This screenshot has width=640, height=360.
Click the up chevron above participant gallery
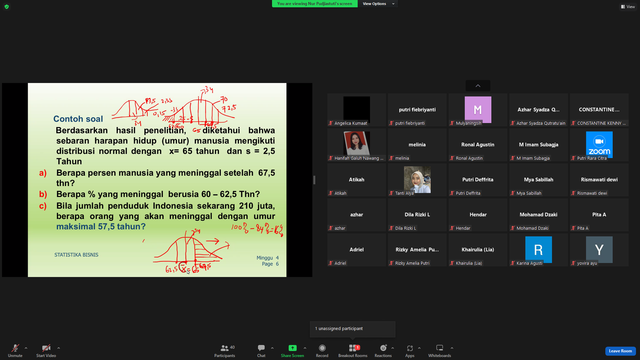pos(478,86)
